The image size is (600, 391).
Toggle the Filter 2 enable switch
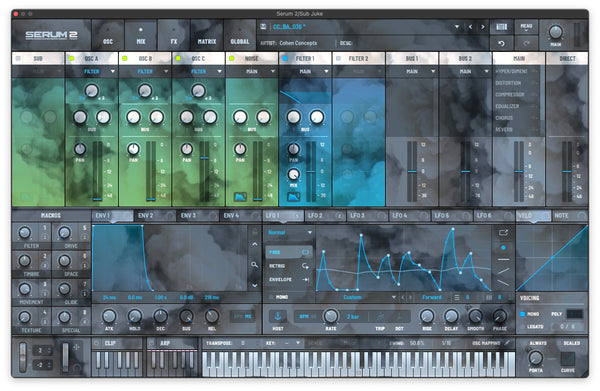[338, 58]
